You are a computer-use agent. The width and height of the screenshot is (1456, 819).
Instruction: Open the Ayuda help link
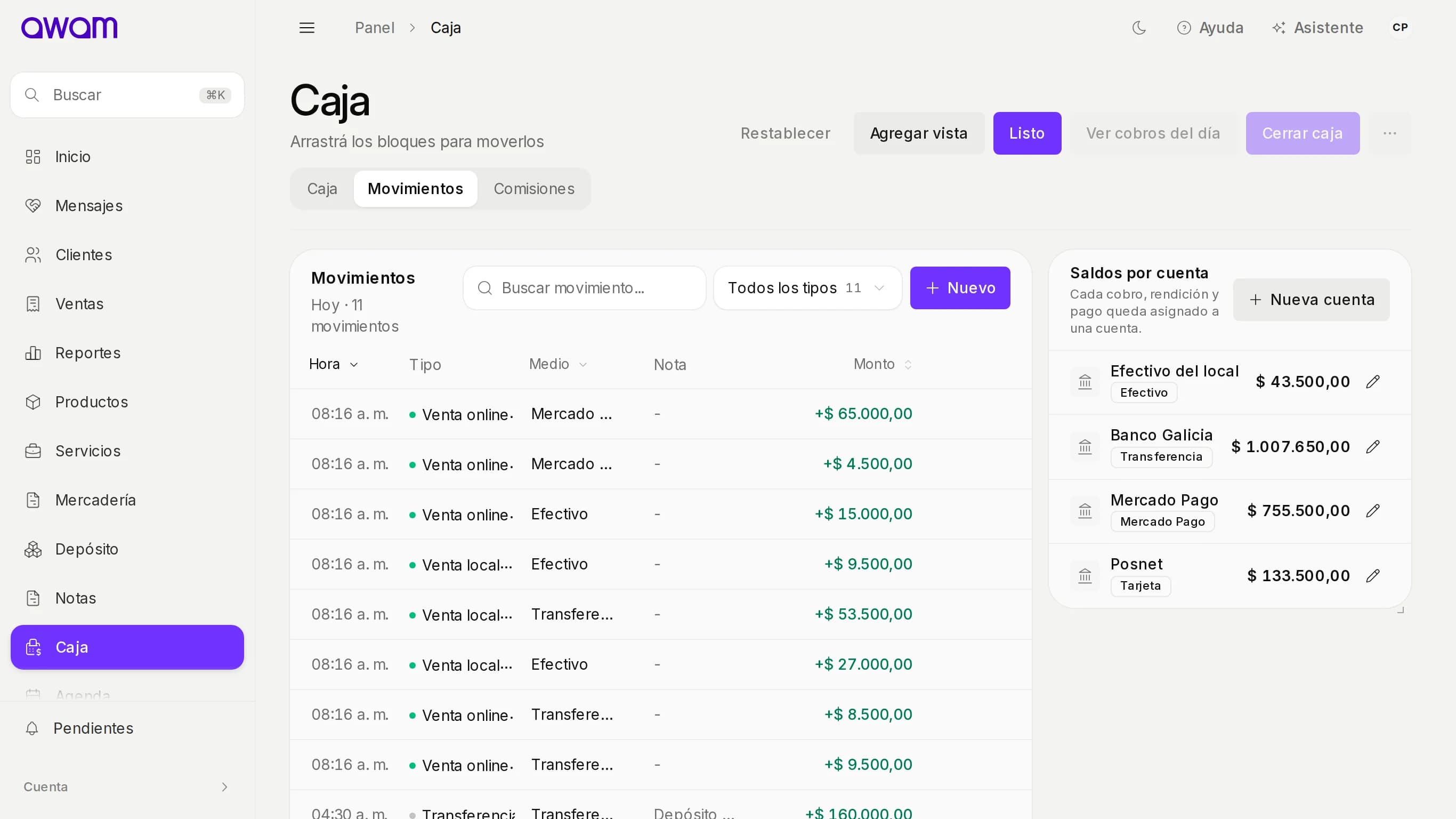click(x=1210, y=28)
